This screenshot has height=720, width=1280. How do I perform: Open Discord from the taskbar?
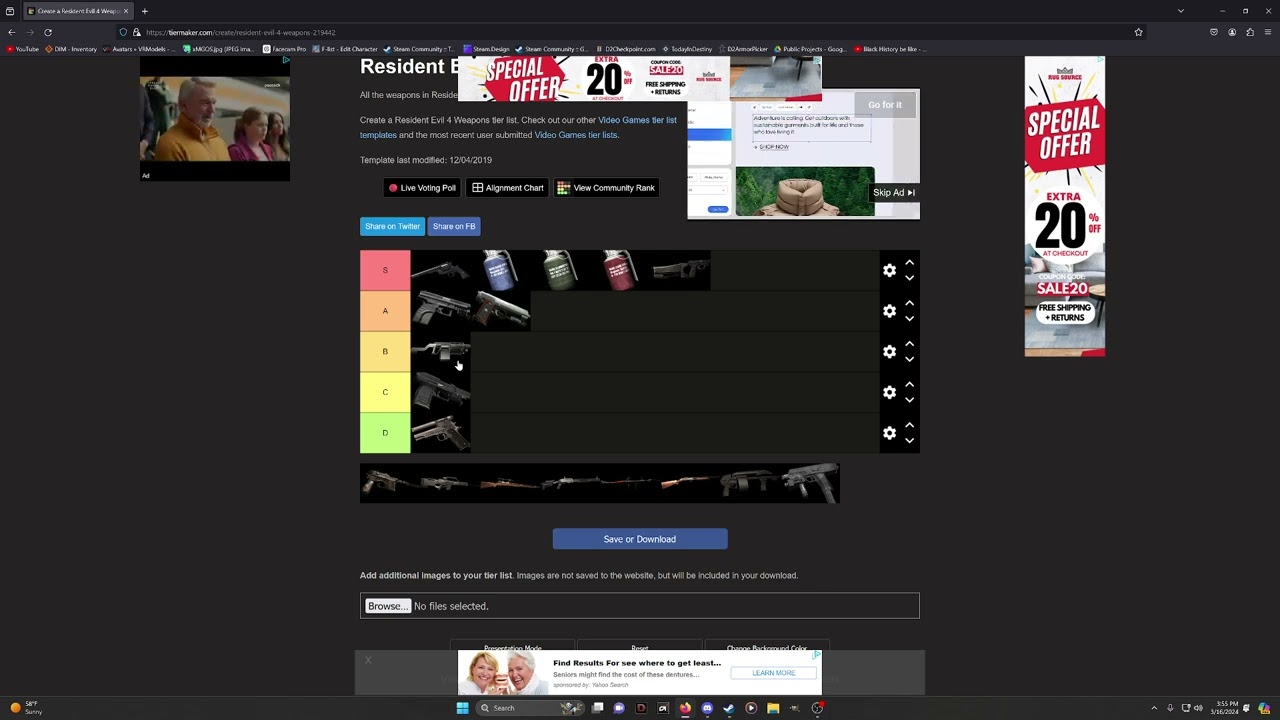(707, 708)
